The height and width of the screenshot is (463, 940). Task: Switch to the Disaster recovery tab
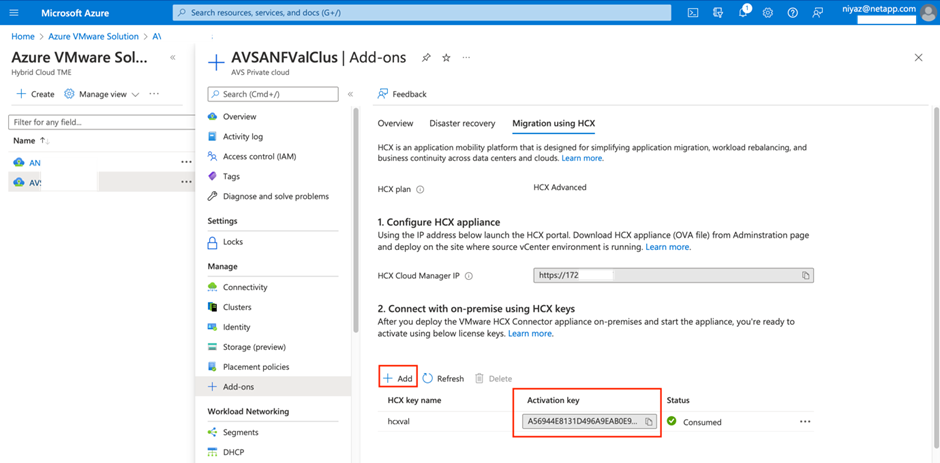[x=462, y=124]
